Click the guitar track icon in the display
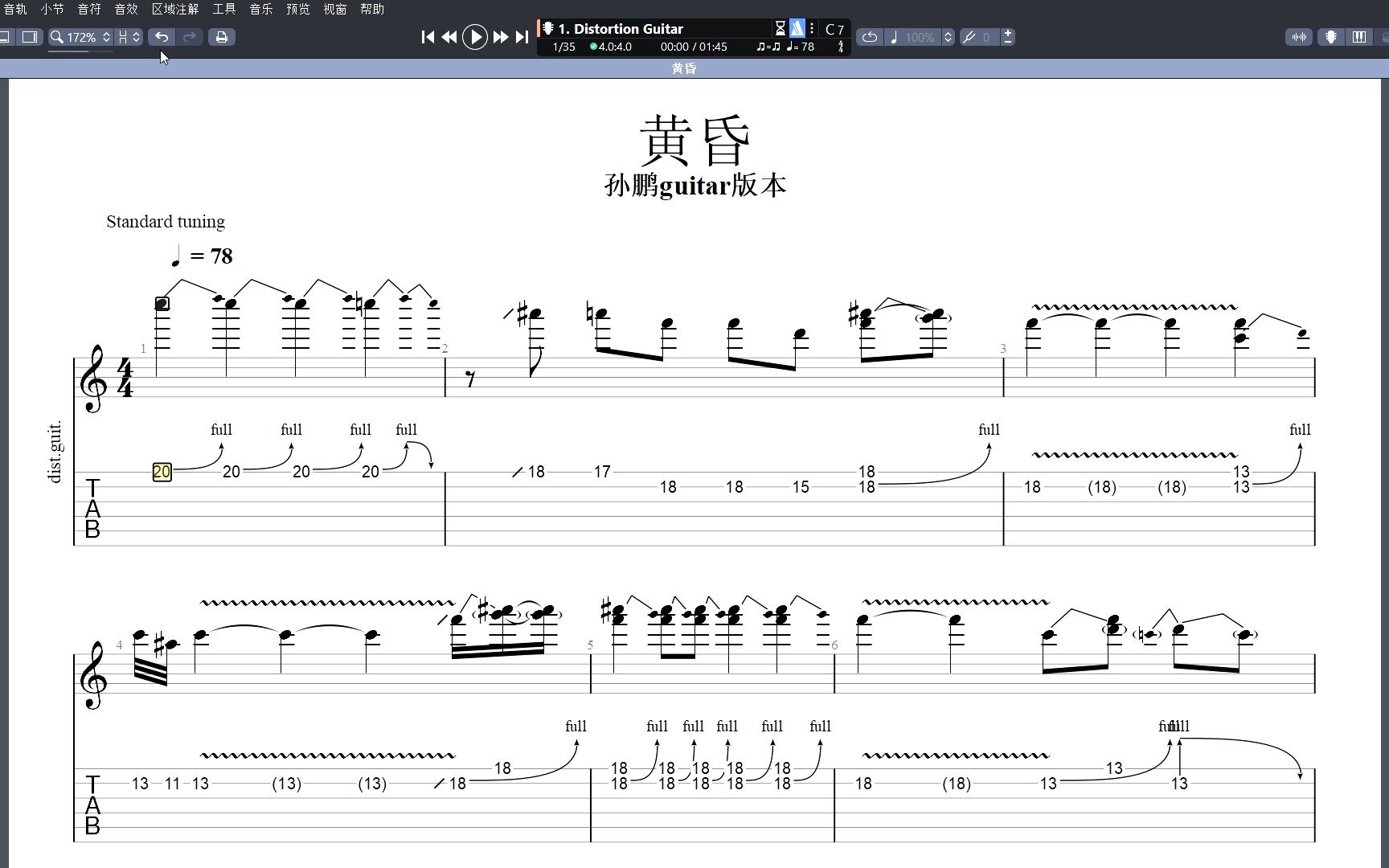 548,29
